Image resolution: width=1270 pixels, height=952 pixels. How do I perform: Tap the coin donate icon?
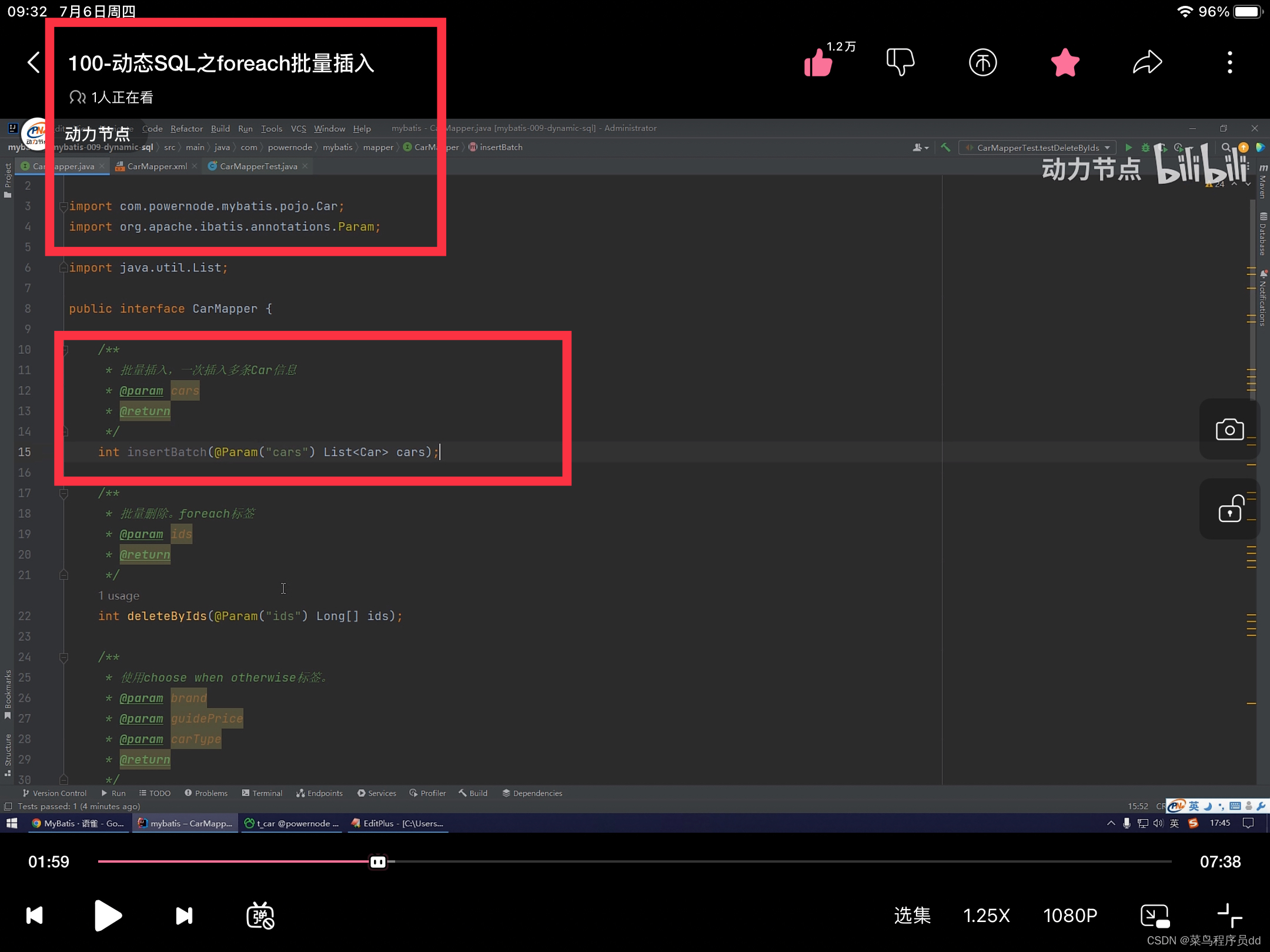(x=982, y=62)
